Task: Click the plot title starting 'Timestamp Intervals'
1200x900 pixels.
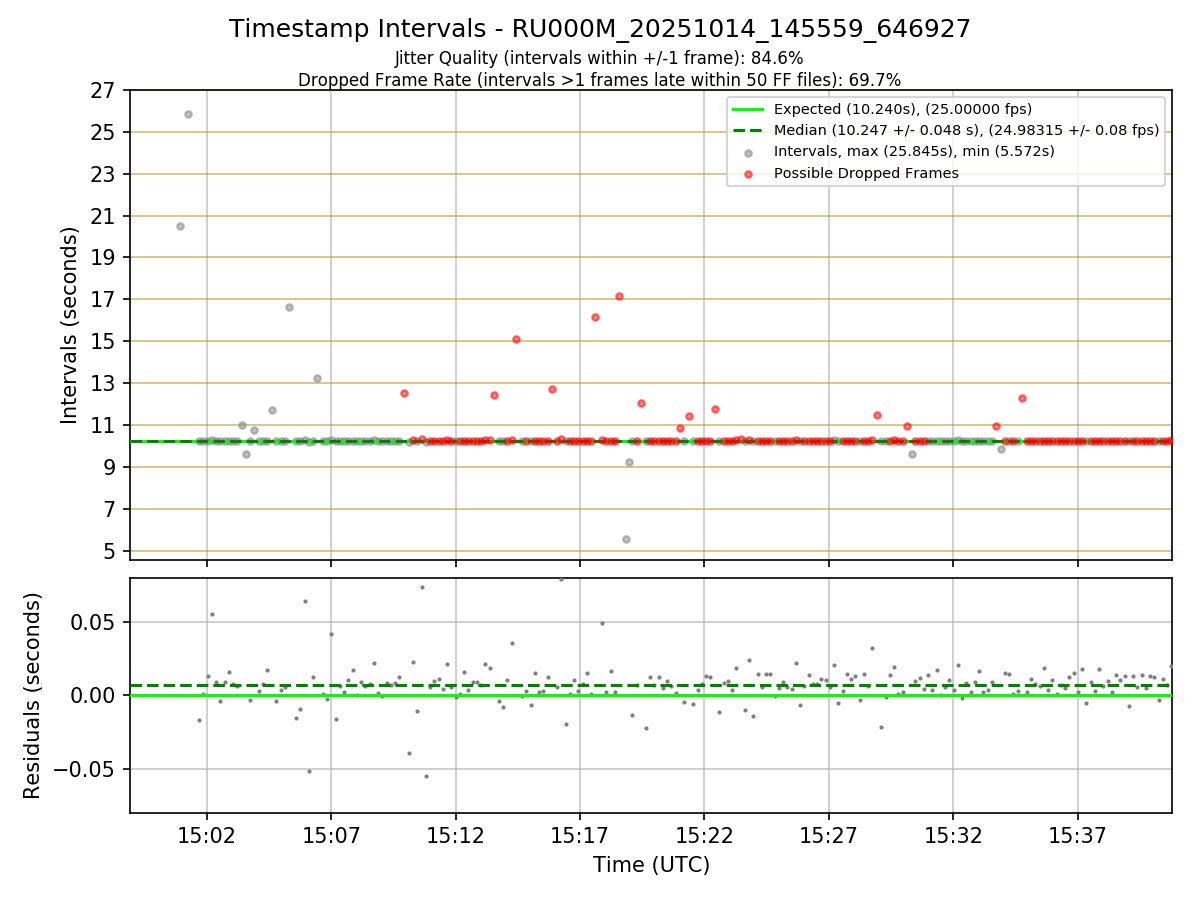Action: (600, 29)
